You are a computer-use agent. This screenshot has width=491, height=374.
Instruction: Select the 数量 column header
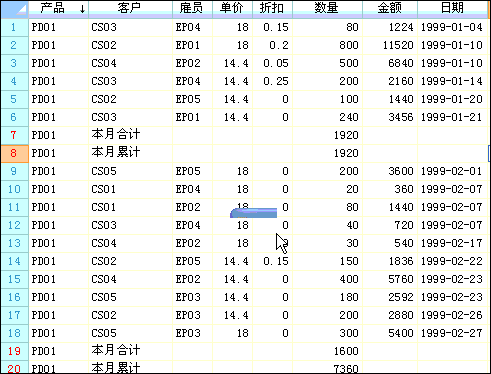(x=327, y=8)
